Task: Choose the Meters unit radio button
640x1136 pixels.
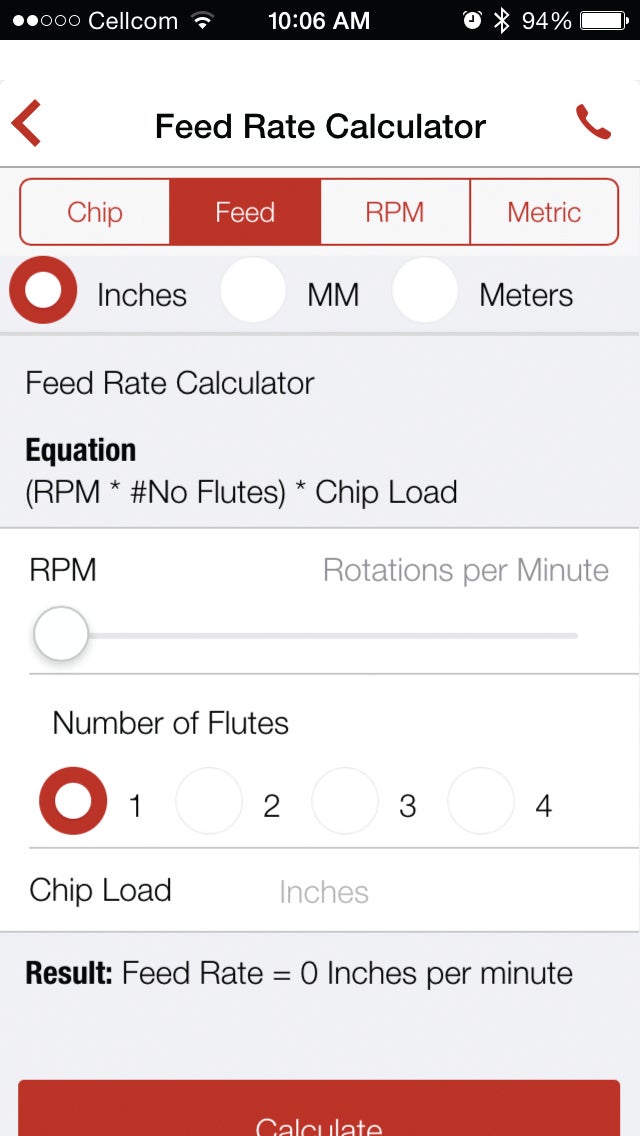Action: point(425,290)
